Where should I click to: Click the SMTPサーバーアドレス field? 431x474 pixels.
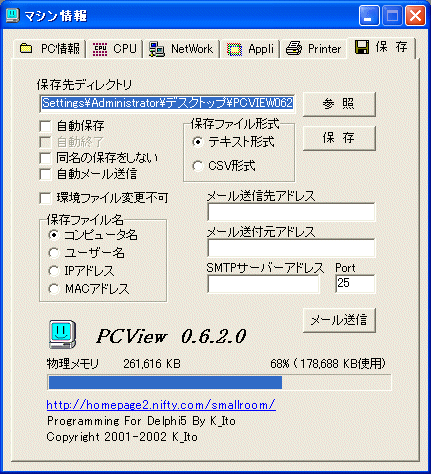point(263,284)
